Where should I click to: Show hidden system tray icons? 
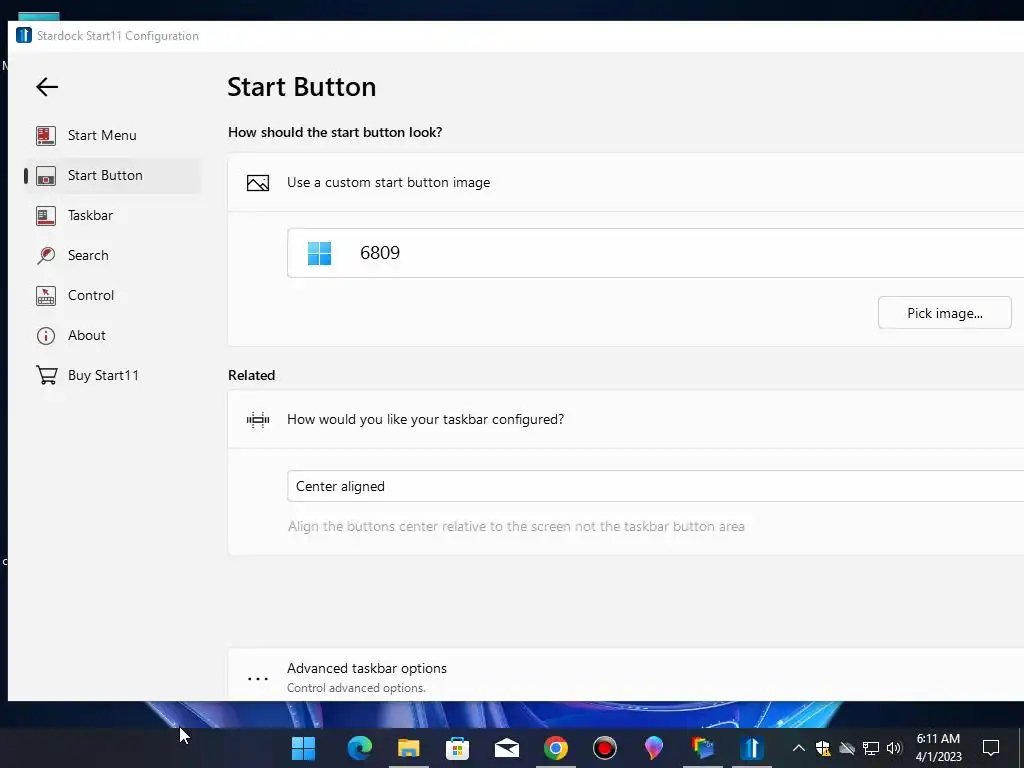click(x=799, y=748)
